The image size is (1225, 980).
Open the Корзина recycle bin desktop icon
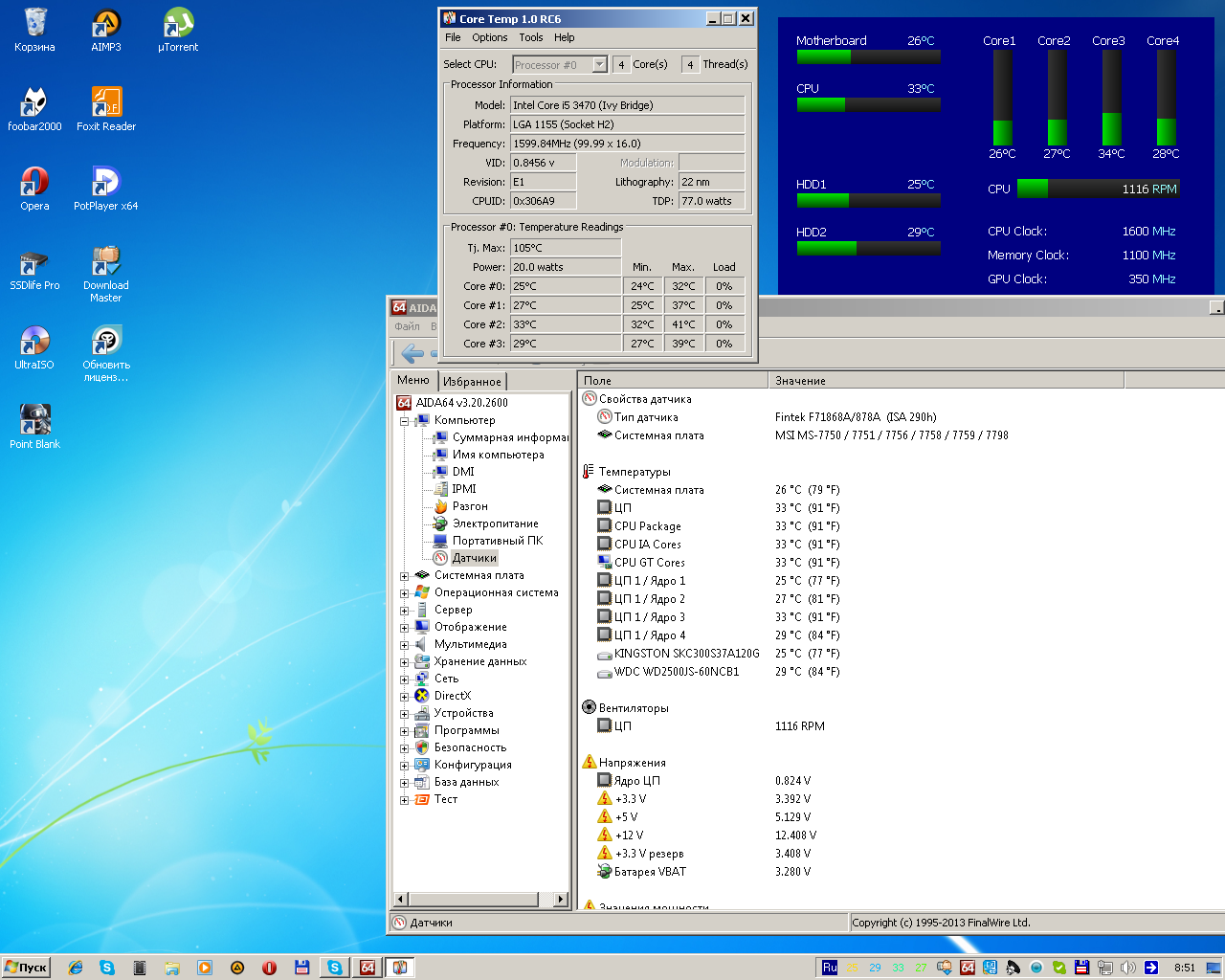34,30
